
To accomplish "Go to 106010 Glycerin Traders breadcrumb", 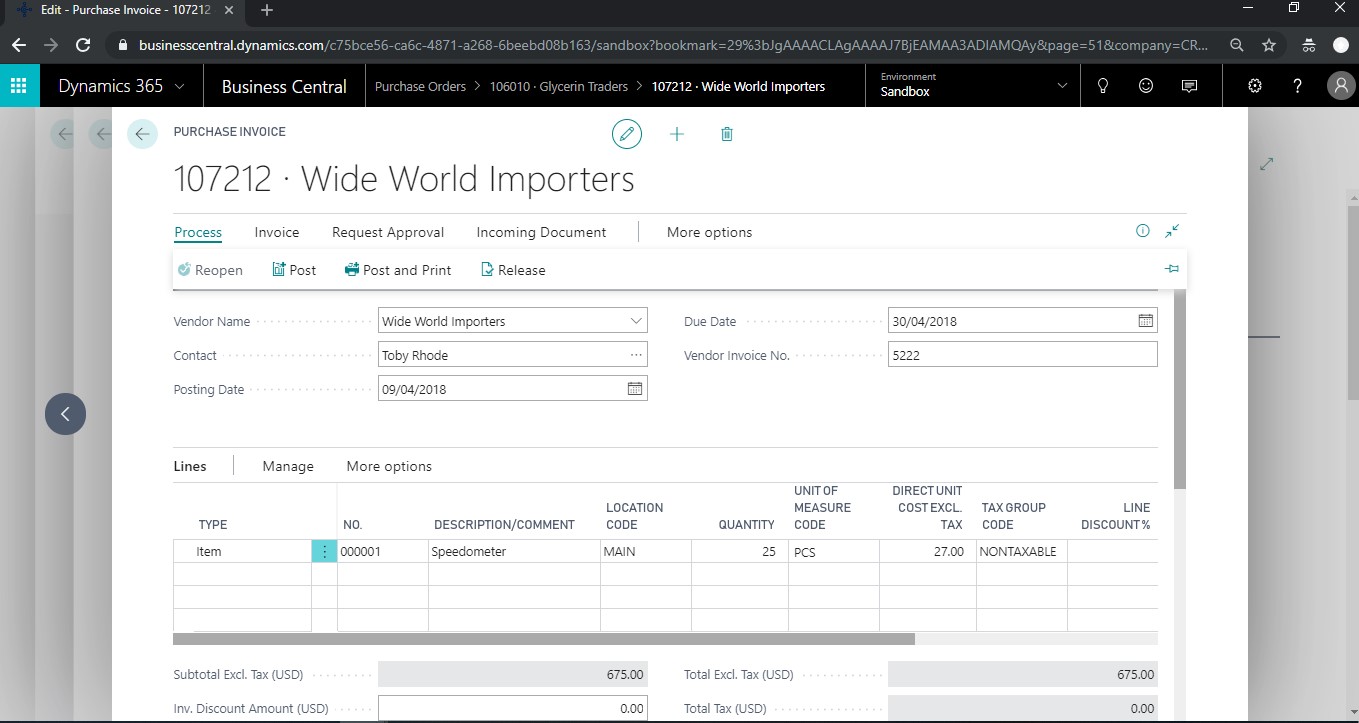I will click(558, 86).
